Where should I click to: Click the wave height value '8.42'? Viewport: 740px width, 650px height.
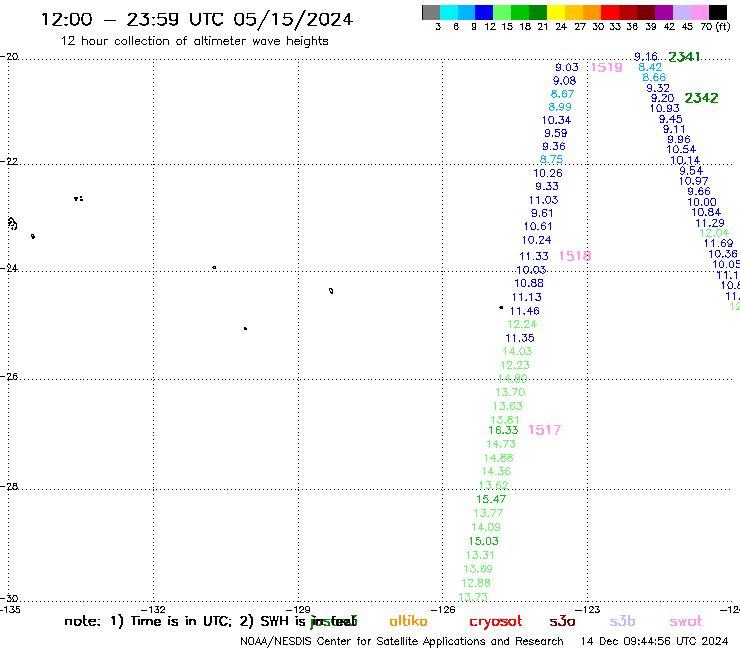[x=650, y=67]
